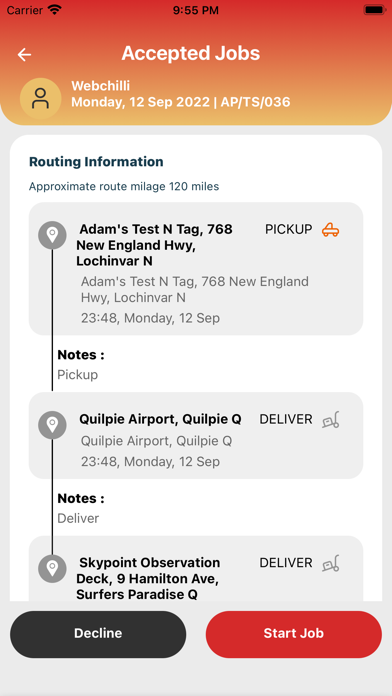Tap the Wi-Fi status bar icon

pyautogui.click(x=55, y=10)
